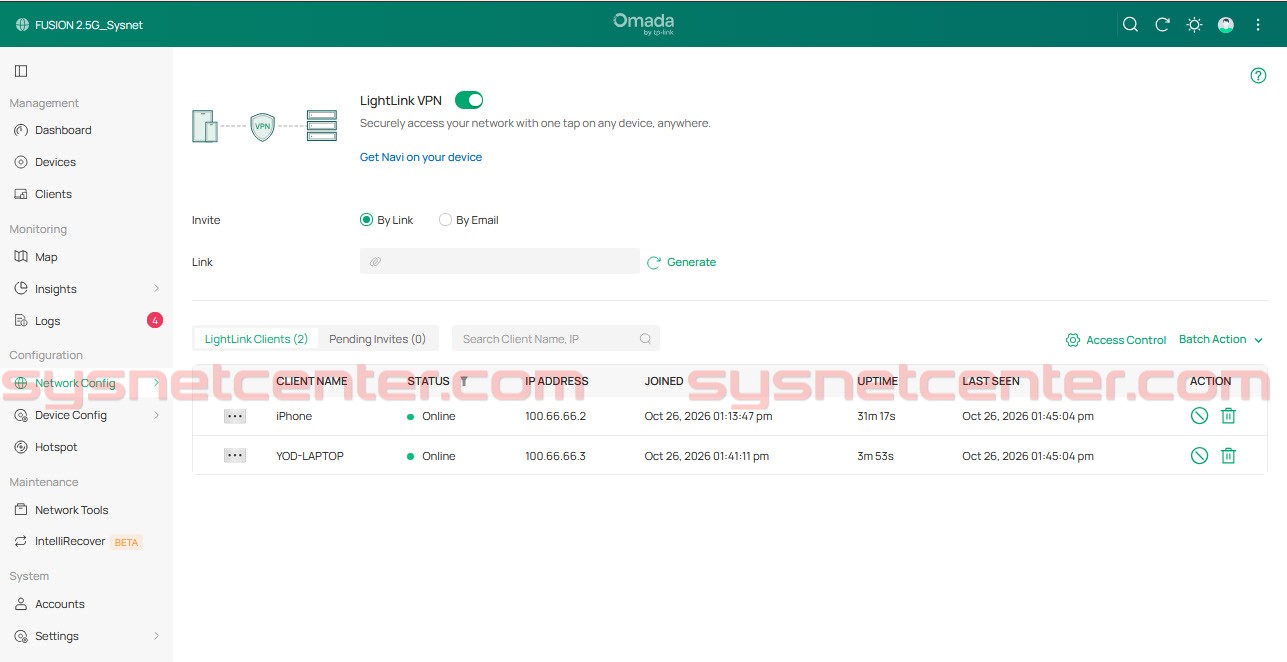Click the Status column filter icon
This screenshot has width=1287, height=662.
(464, 381)
